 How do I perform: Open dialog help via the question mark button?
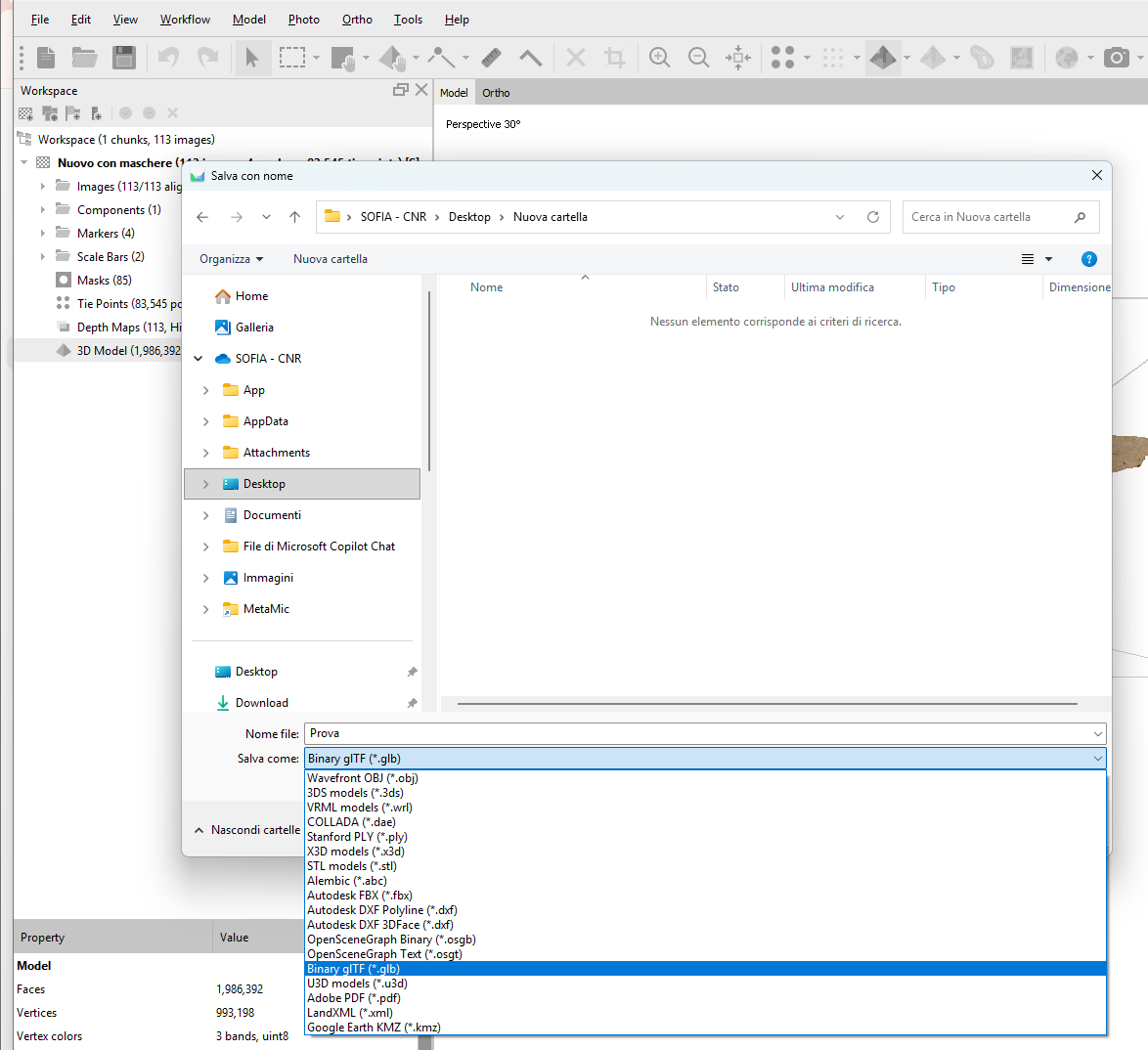(x=1089, y=259)
